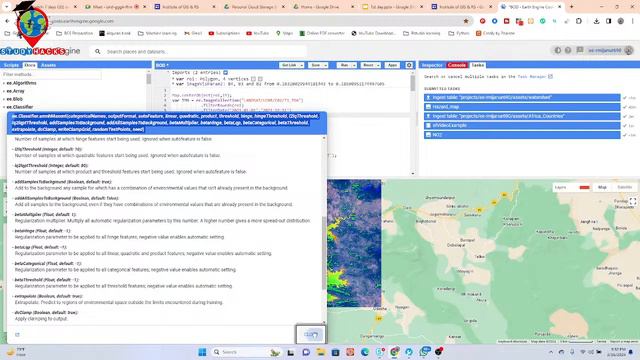Open the Task Manager link

531,76
